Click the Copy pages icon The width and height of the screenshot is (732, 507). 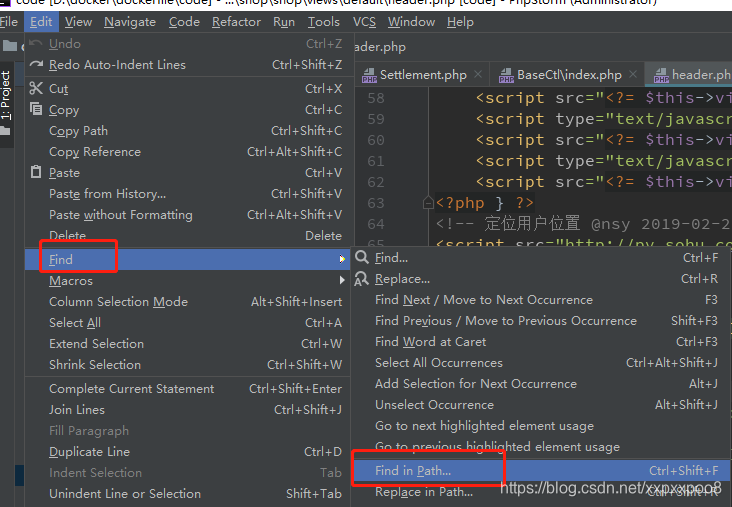[36, 109]
